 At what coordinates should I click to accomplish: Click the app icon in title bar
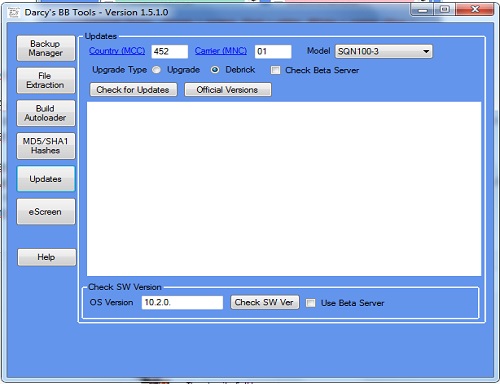click(x=13, y=13)
